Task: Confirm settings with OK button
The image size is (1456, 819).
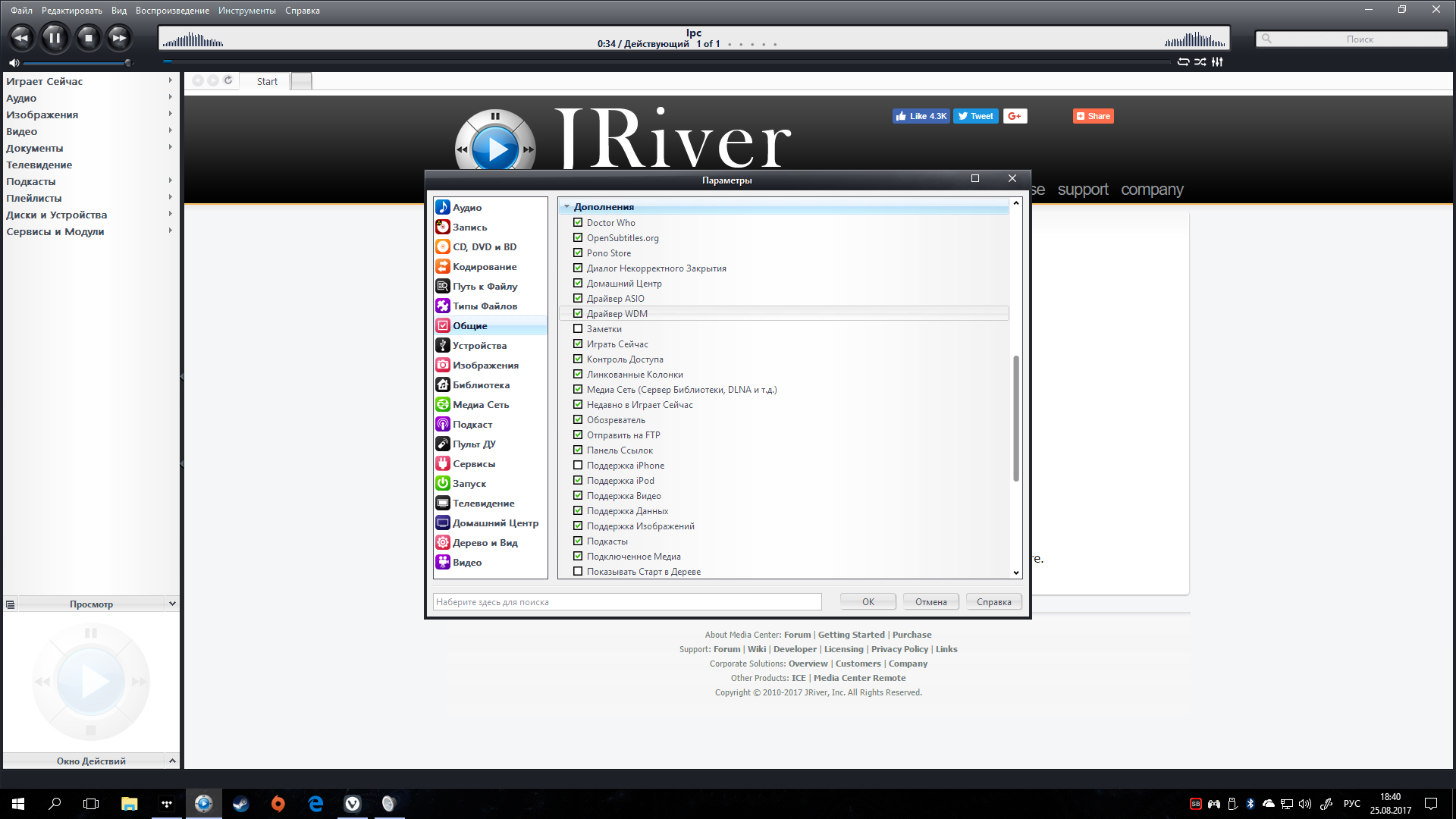Action: [x=868, y=601]
